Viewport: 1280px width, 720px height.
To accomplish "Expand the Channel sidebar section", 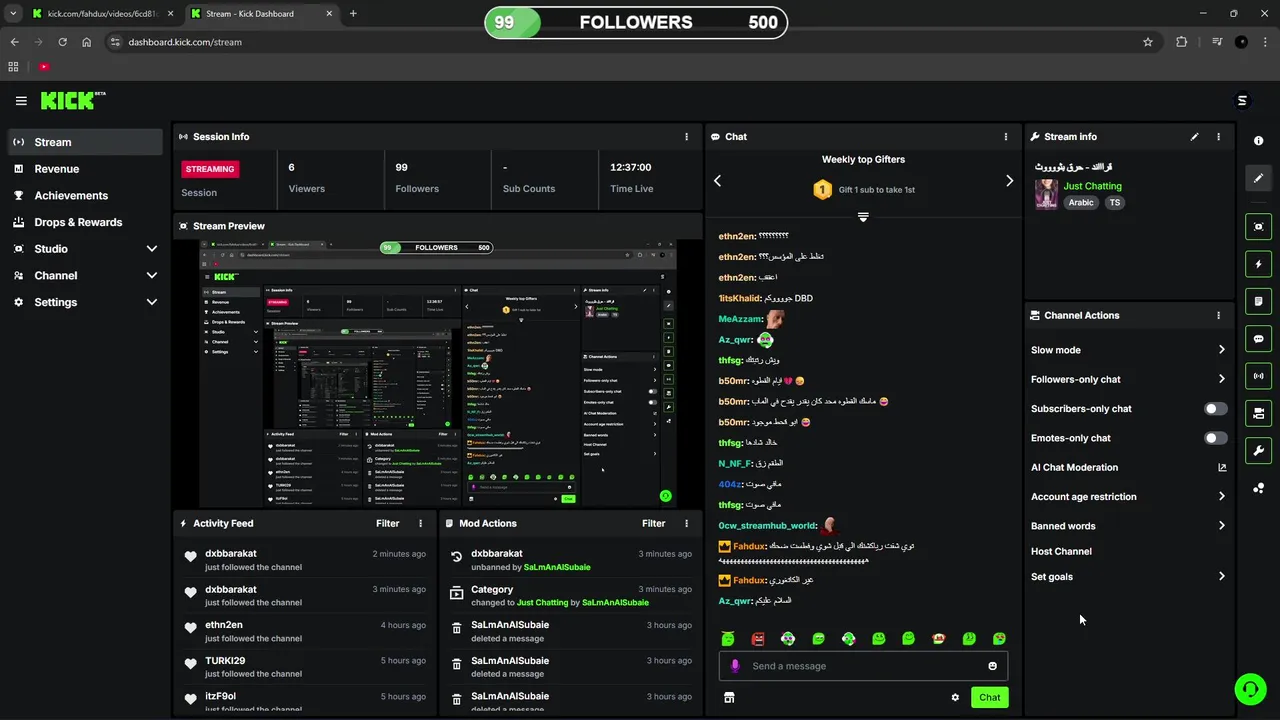I will pyautogui.click(x=86, y=276).
